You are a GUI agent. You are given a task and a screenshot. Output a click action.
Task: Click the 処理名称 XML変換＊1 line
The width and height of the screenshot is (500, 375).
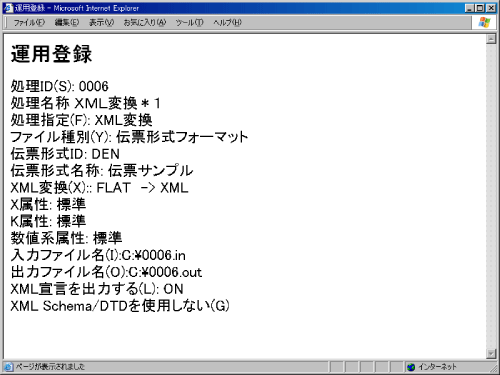[86, 103]
